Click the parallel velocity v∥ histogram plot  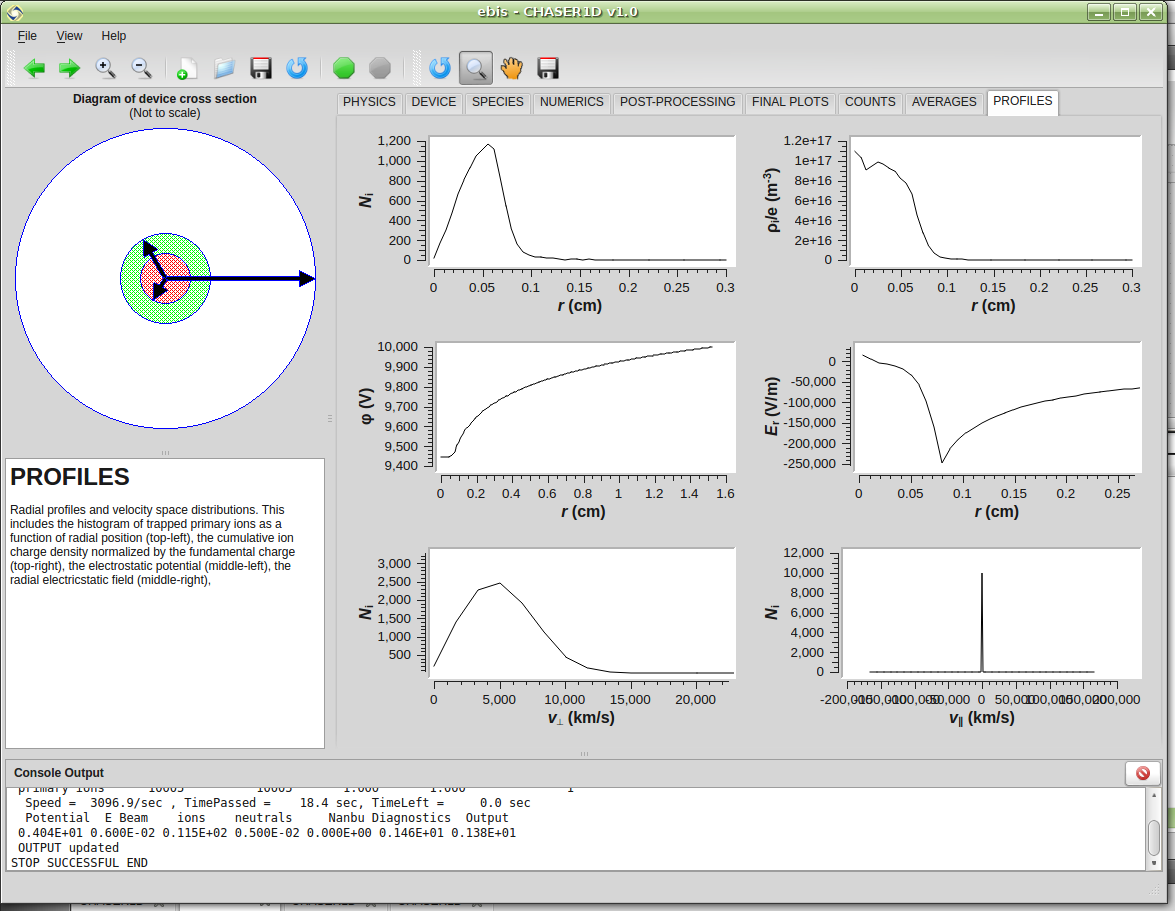point(991,613)
